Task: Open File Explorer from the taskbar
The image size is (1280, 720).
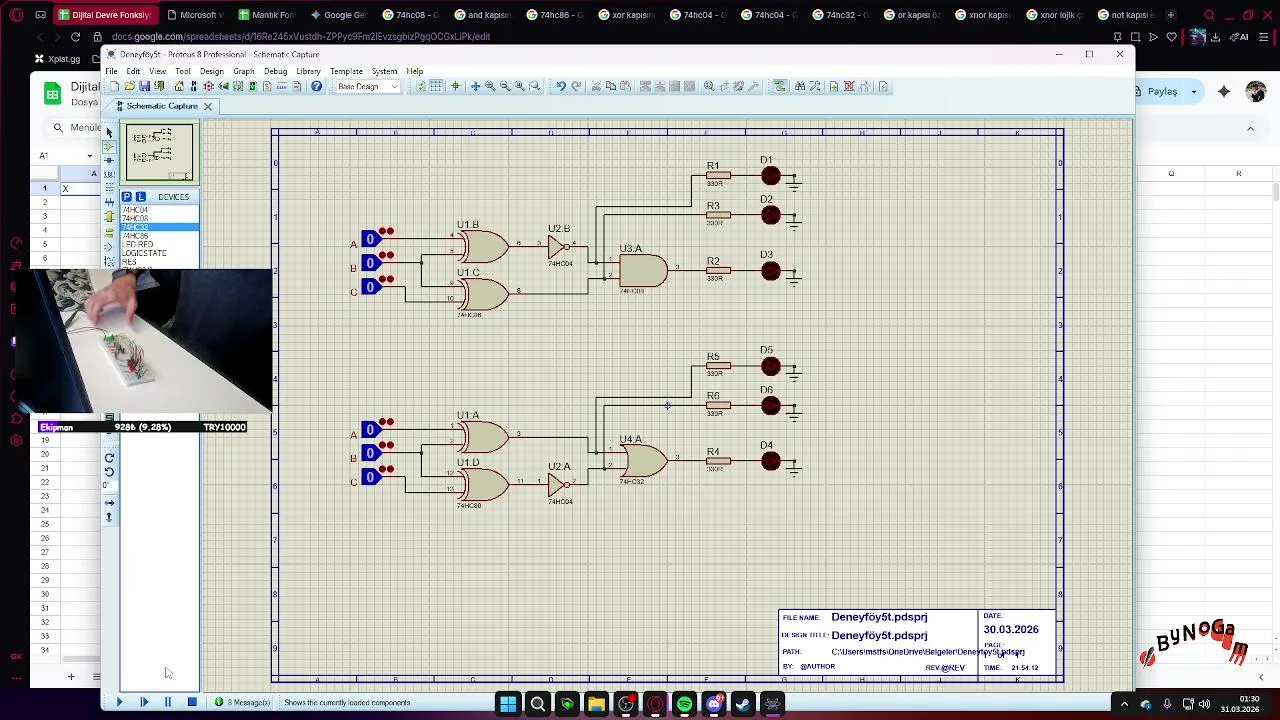Action: (596, 704)
